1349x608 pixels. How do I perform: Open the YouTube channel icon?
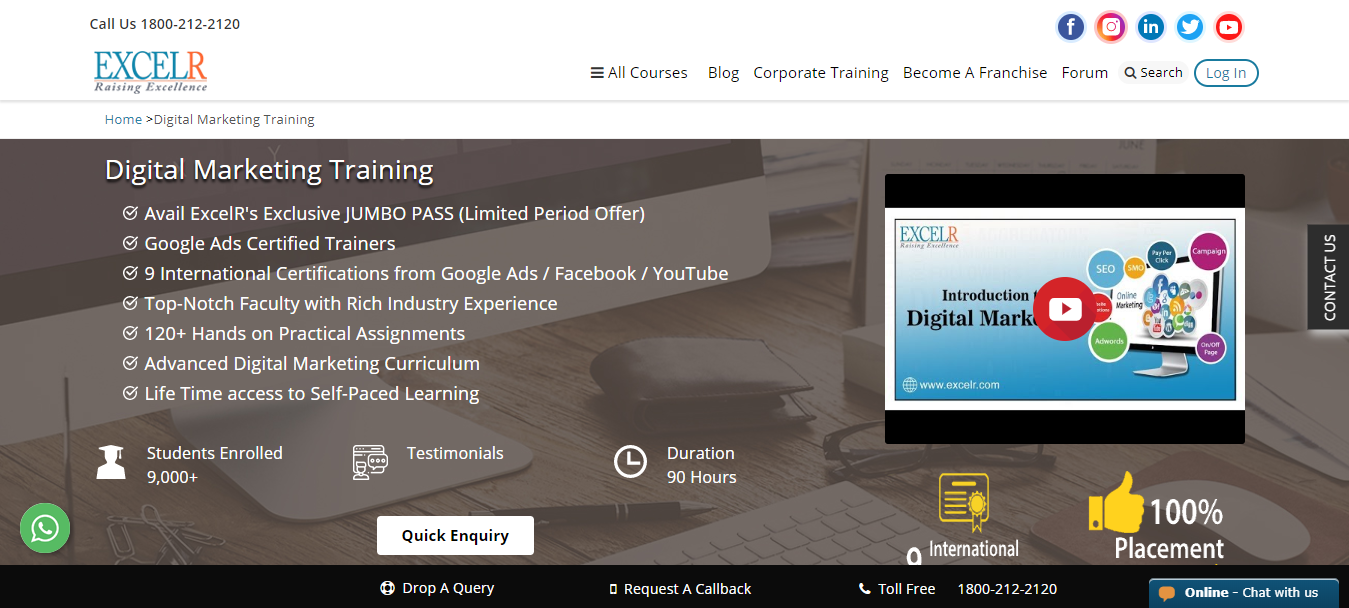tap(1228, 27)
